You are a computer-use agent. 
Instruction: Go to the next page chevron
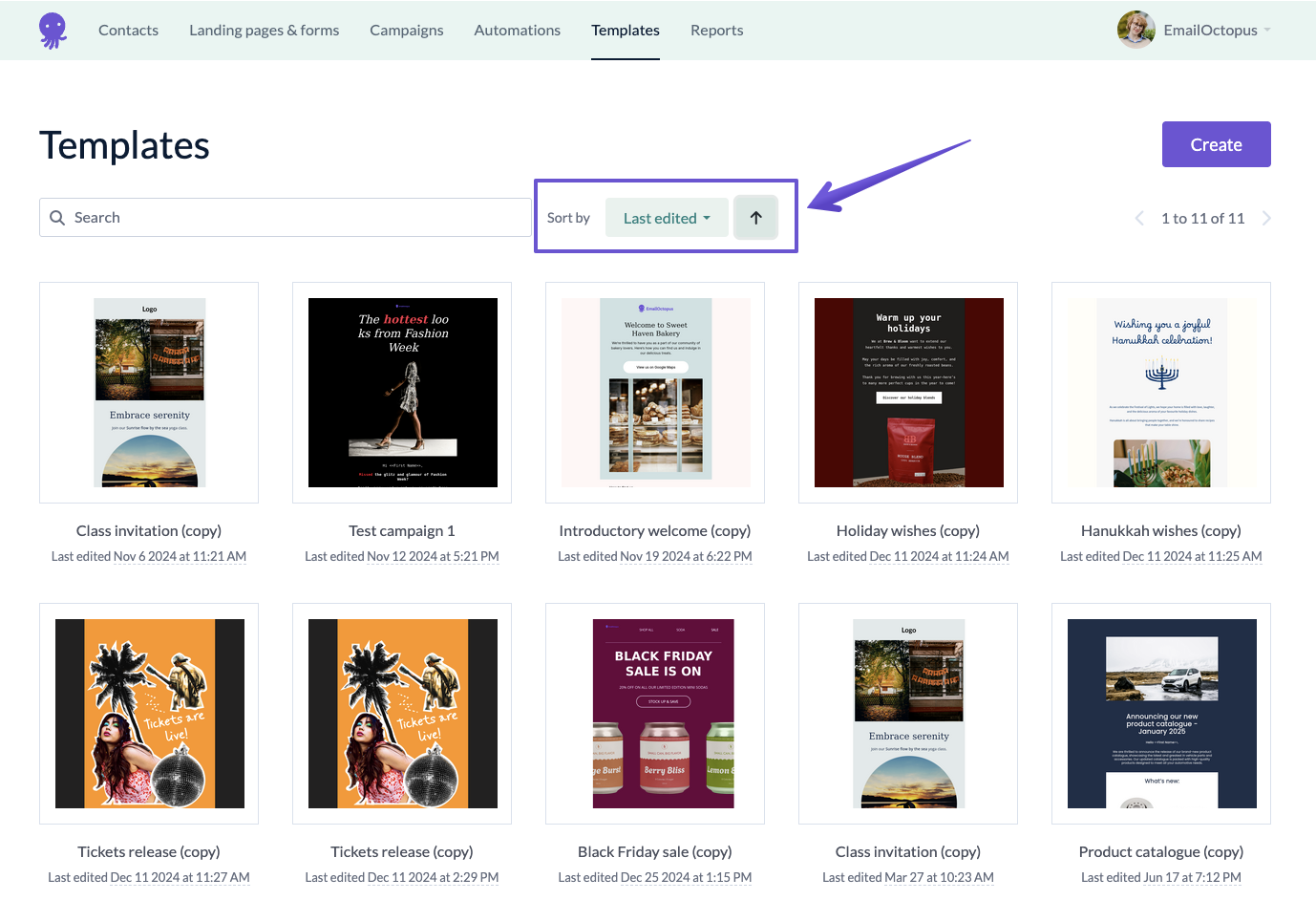pos(1266,219)
